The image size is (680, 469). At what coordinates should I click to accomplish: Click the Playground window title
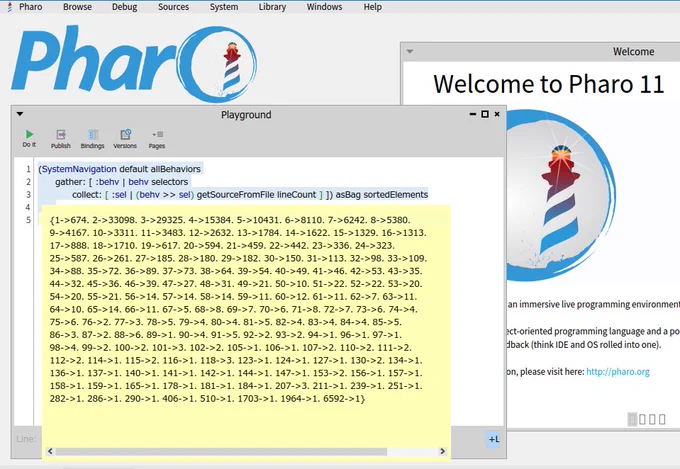246,115
